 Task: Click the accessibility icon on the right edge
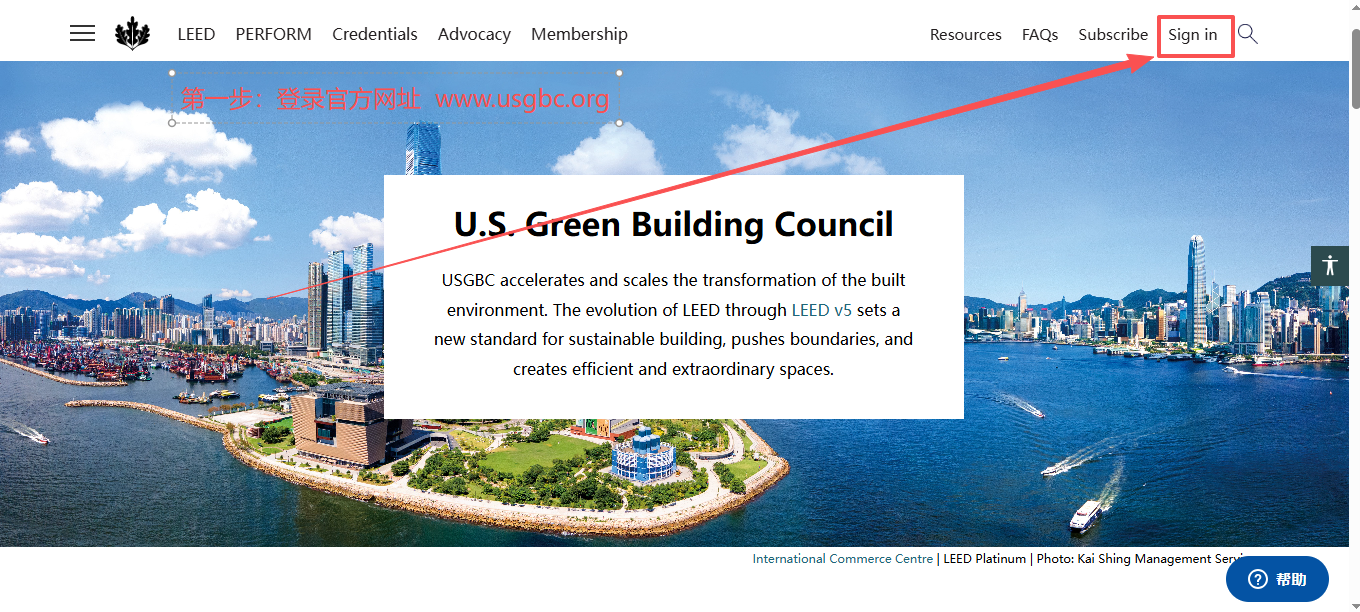click(1330, 265)
